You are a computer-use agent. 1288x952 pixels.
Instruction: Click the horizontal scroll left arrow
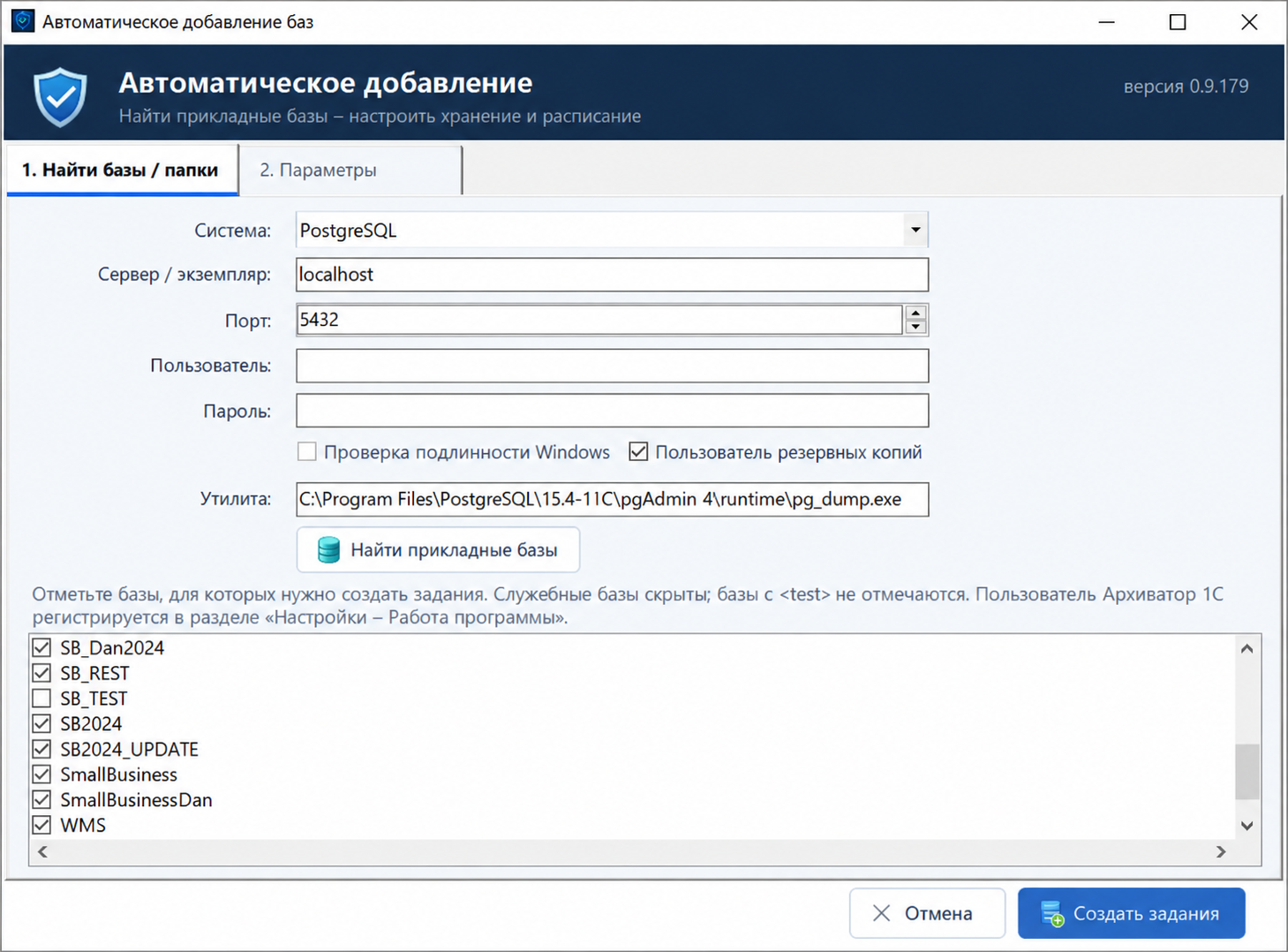(42, 852)
